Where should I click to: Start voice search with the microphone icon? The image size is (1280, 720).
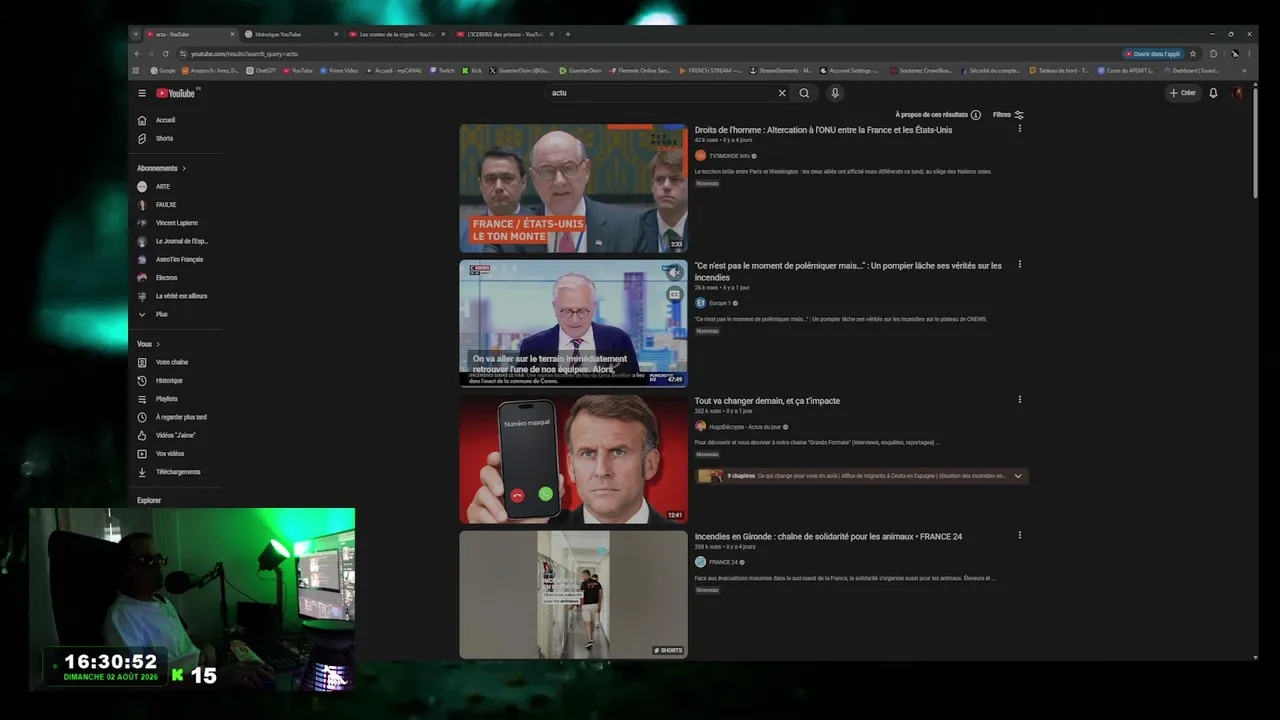tap(835, 93)
